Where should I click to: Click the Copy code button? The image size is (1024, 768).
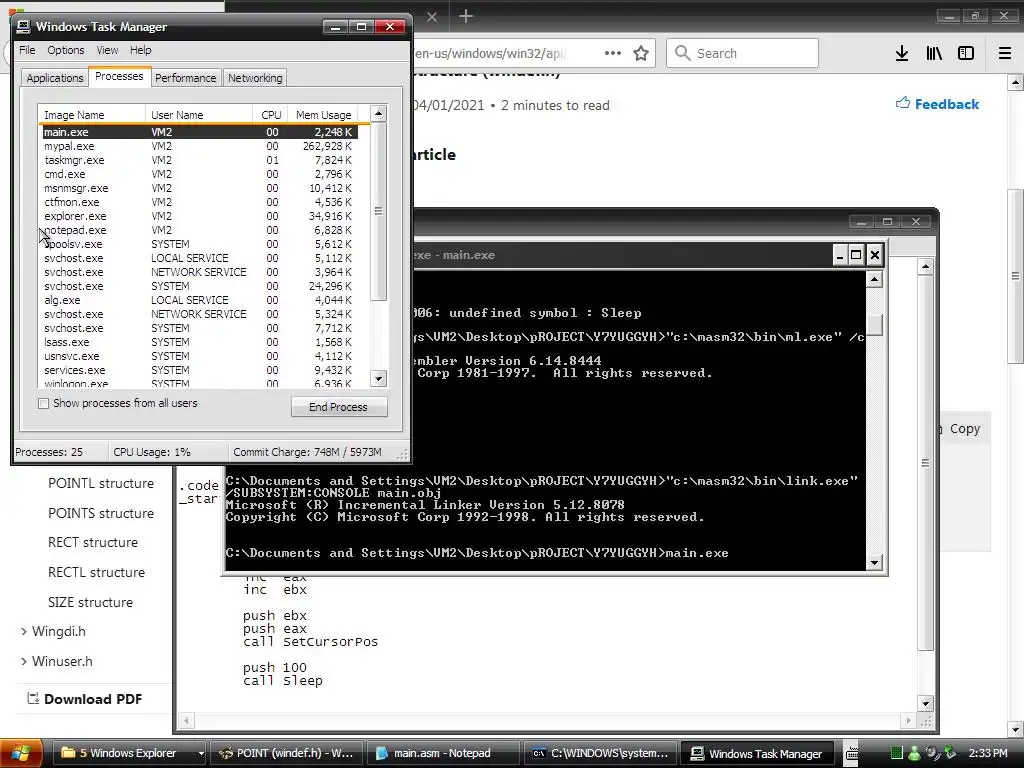pos(964,428)
